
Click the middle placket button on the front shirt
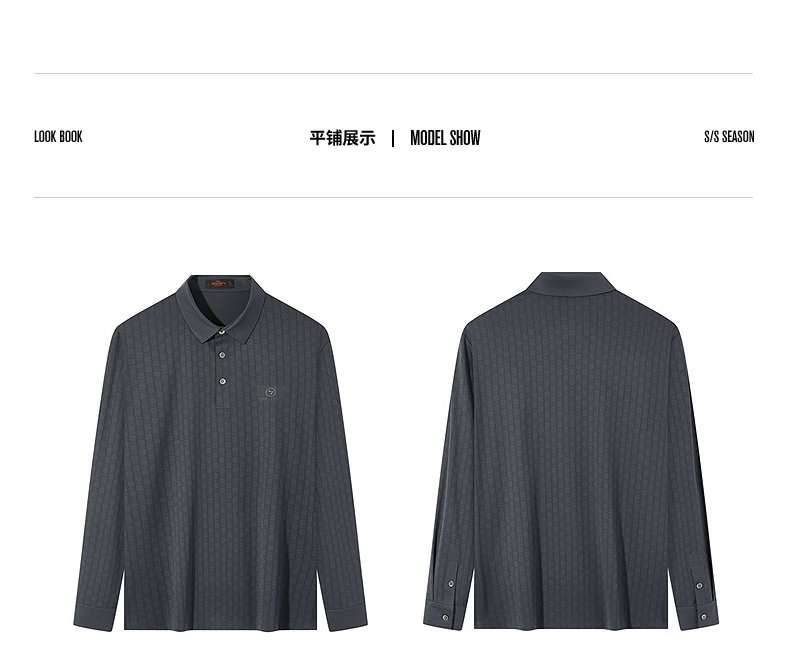click(222, 355)
